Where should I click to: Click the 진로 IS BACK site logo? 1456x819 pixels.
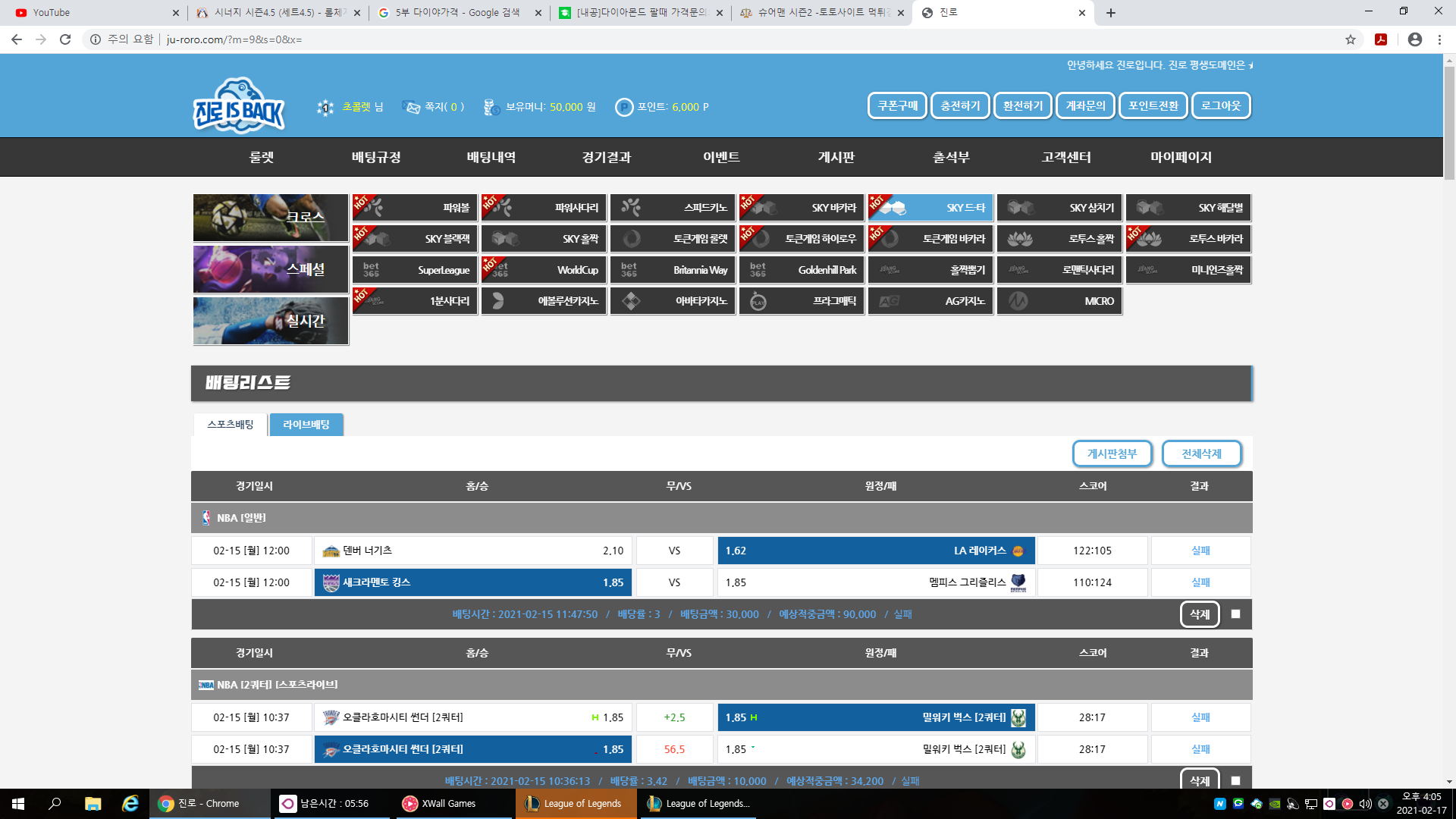(x=239, y=106)
